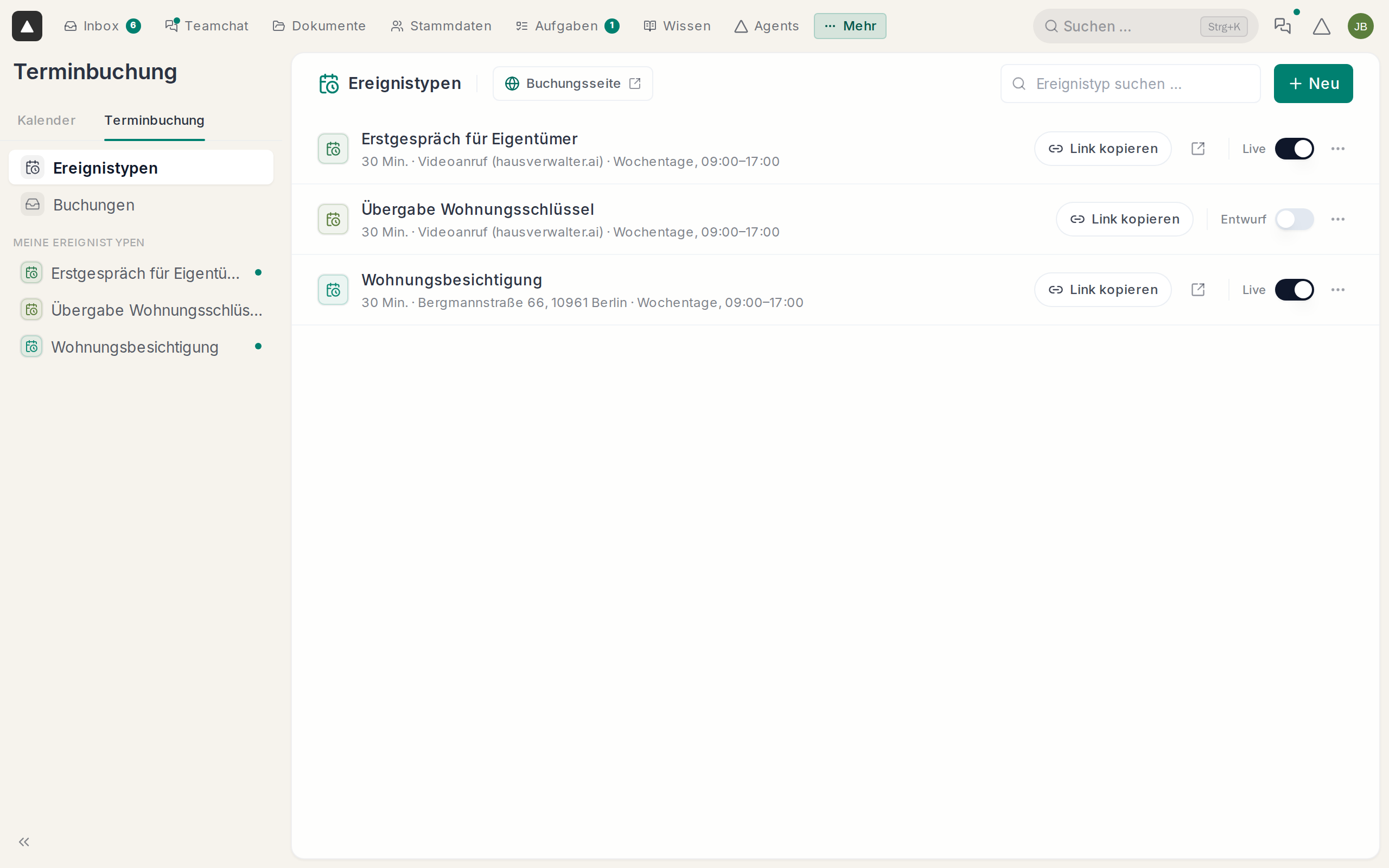Collapse the sidebar with double chevron
1389x868 pixels.
tap(24, 841)
